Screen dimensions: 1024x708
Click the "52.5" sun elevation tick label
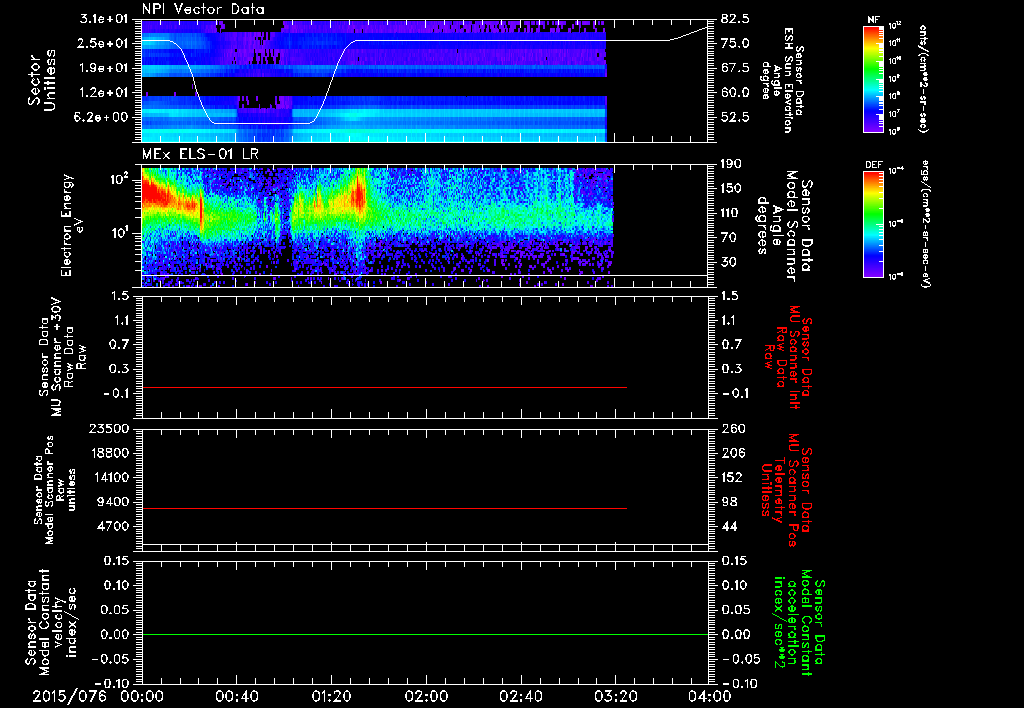click(x=735, y=118)
